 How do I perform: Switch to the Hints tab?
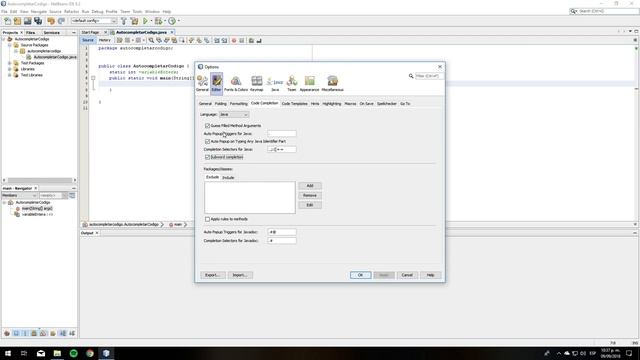tap(315, 104)
